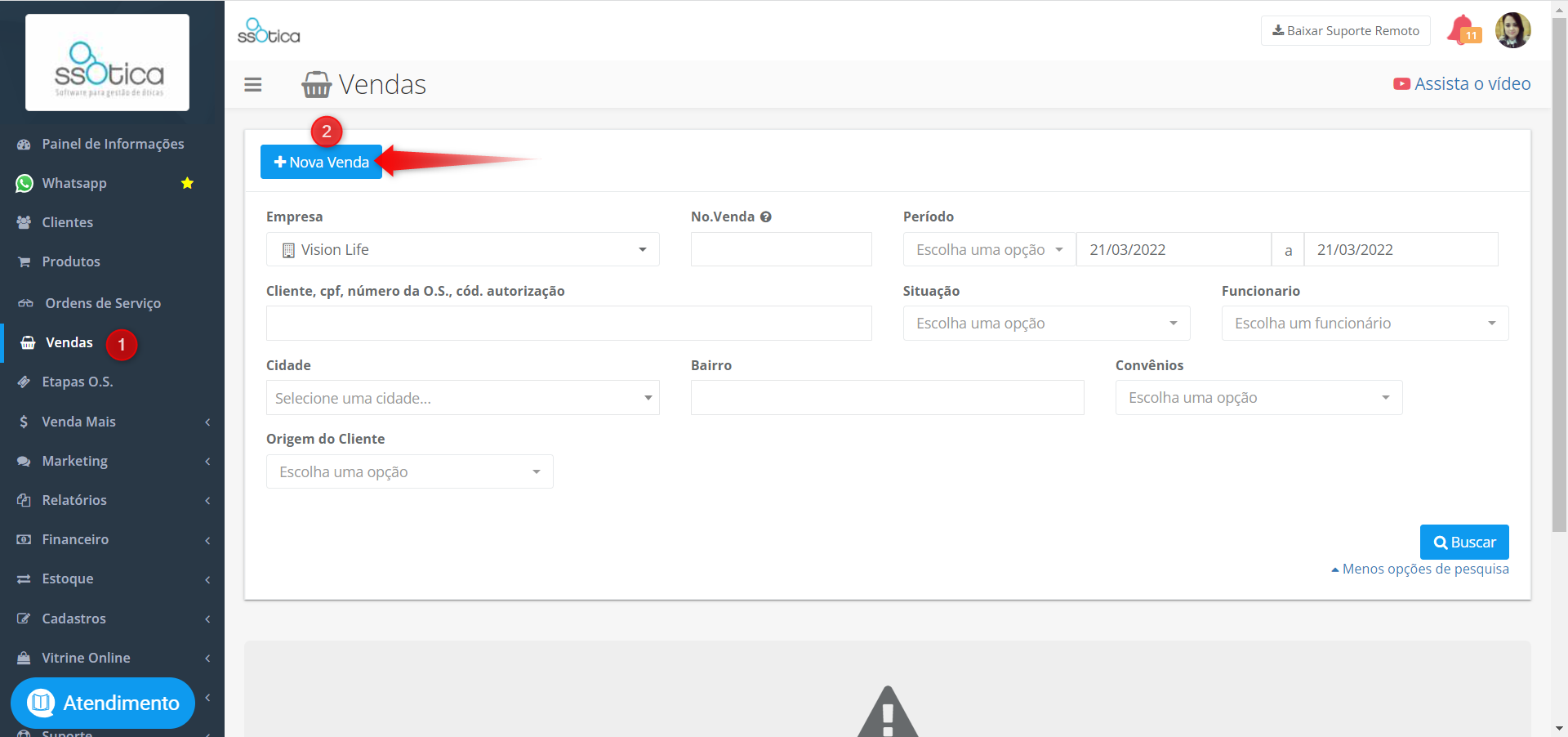Open the Assista o vídeo link
Image resolution: width=1568 pixels, height=737 pixels.
click(x=1462, y=84)
